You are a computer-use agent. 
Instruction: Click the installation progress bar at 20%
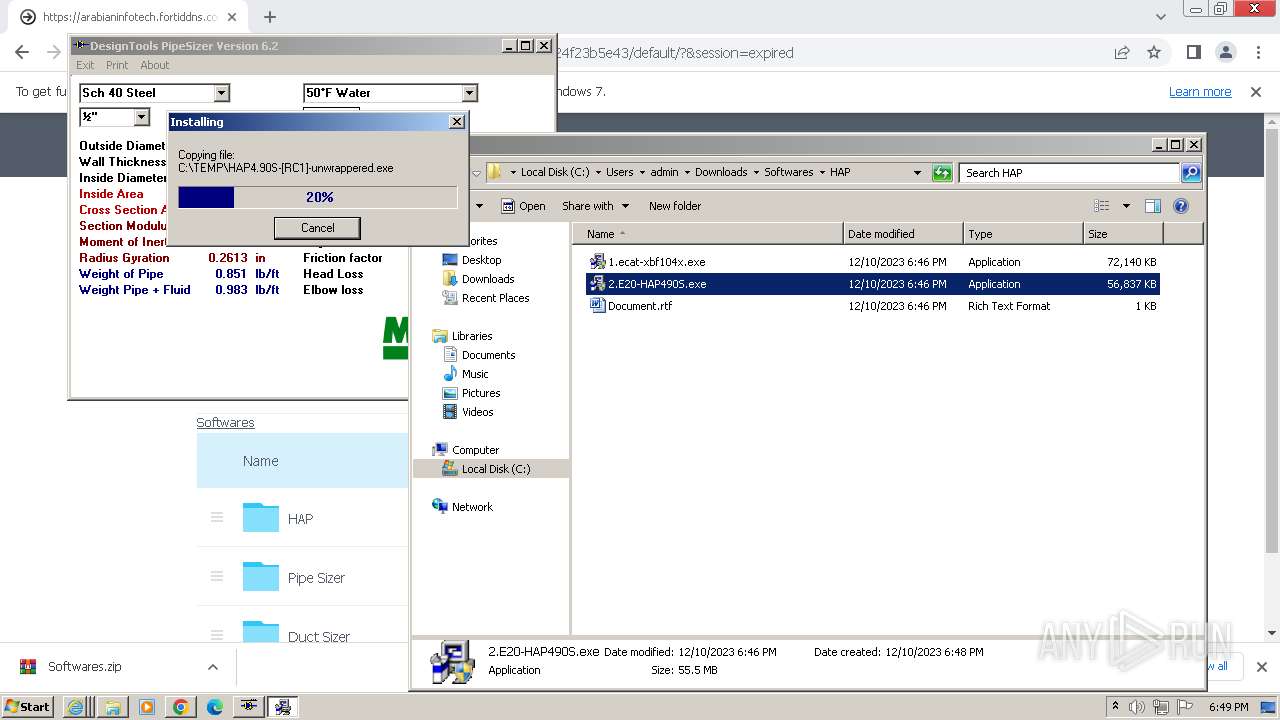pos(317,197)
